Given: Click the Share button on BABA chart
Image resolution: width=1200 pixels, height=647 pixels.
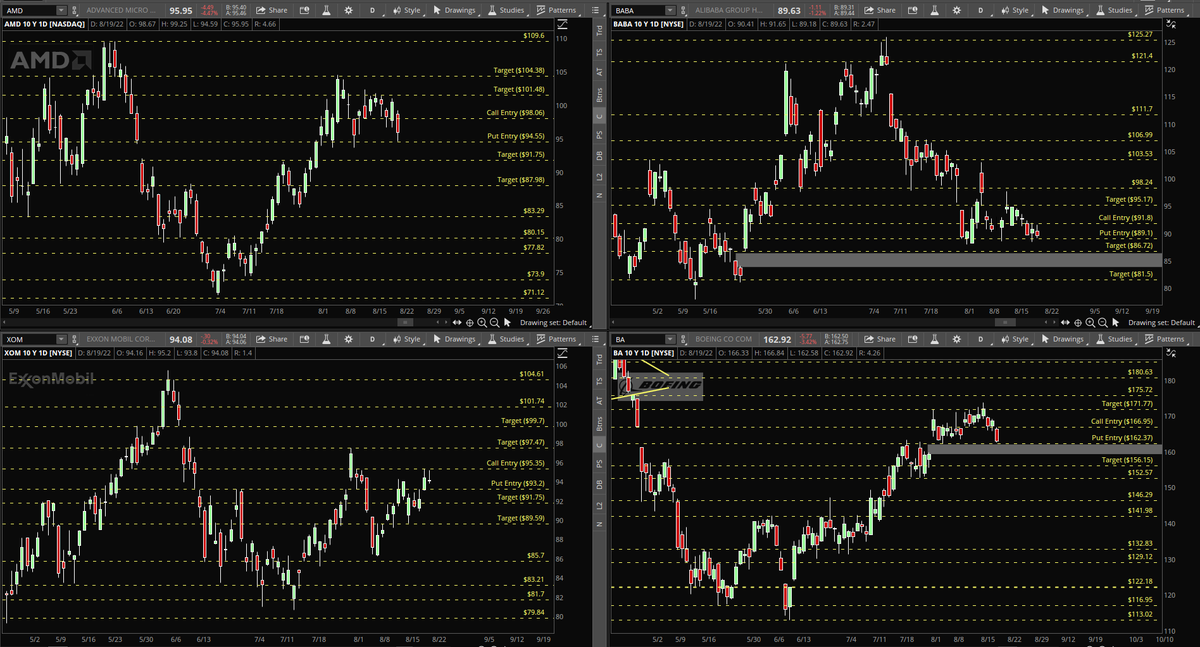Looking at the screenshot, I should pos(879,10).
